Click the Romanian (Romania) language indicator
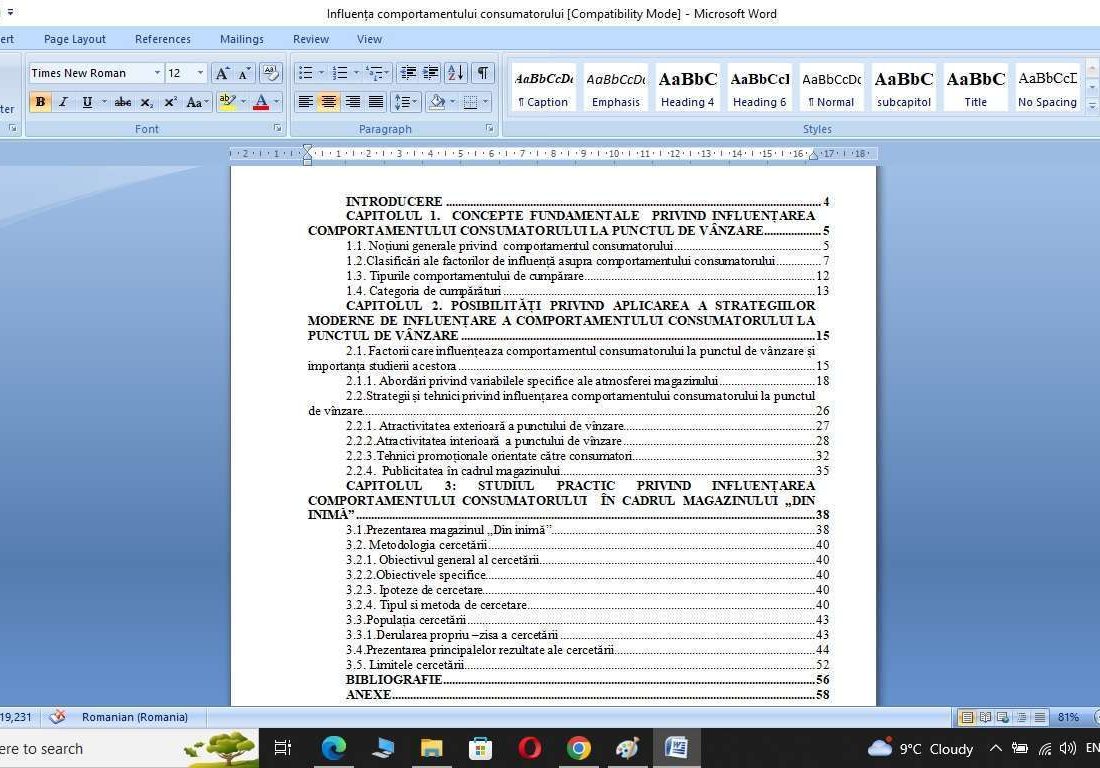Screen dimensions: 1100x768 click(x=134, y=717)
